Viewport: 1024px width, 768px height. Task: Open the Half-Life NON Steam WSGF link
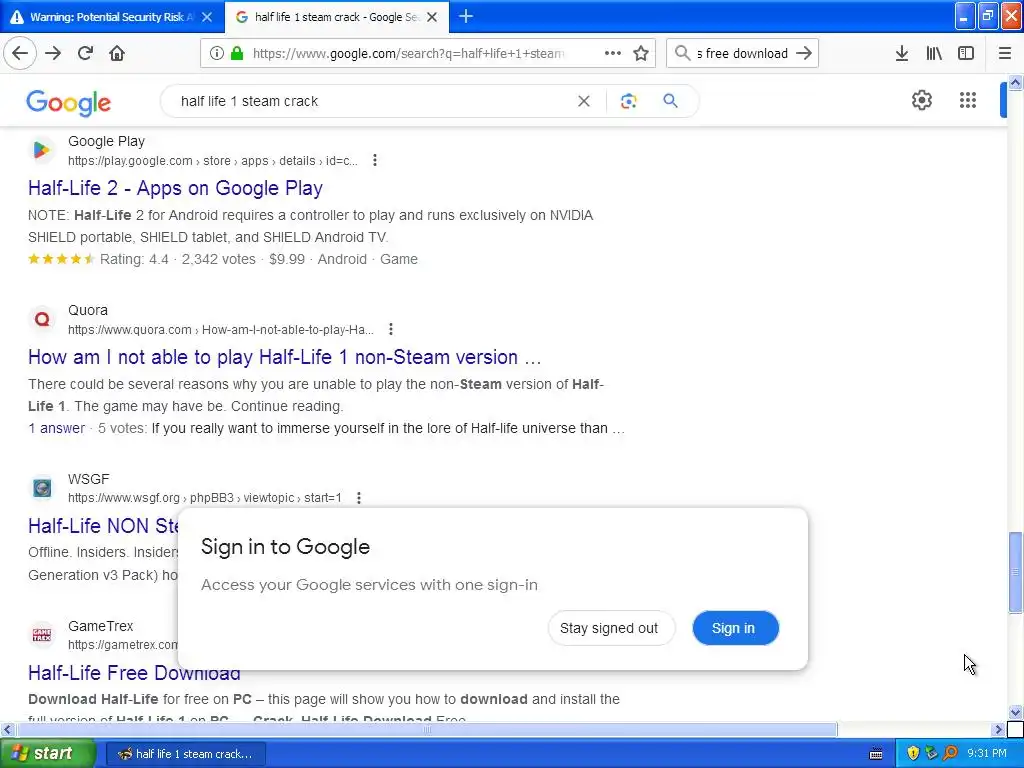tap(103, 526)
